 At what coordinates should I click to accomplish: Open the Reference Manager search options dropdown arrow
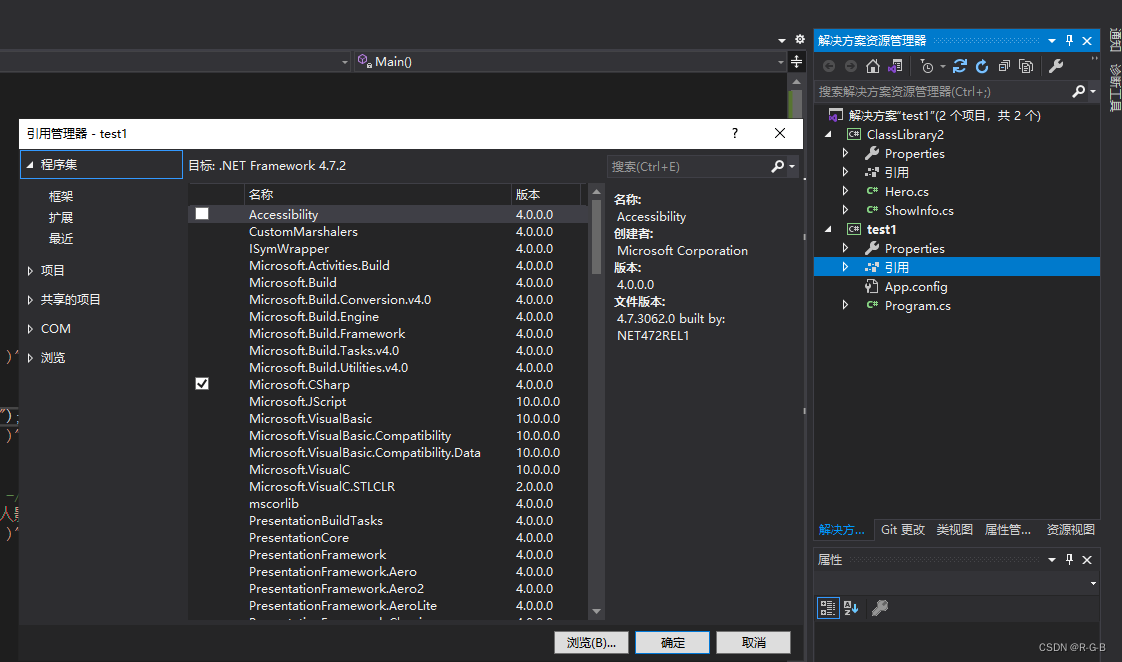coord(792,167)
